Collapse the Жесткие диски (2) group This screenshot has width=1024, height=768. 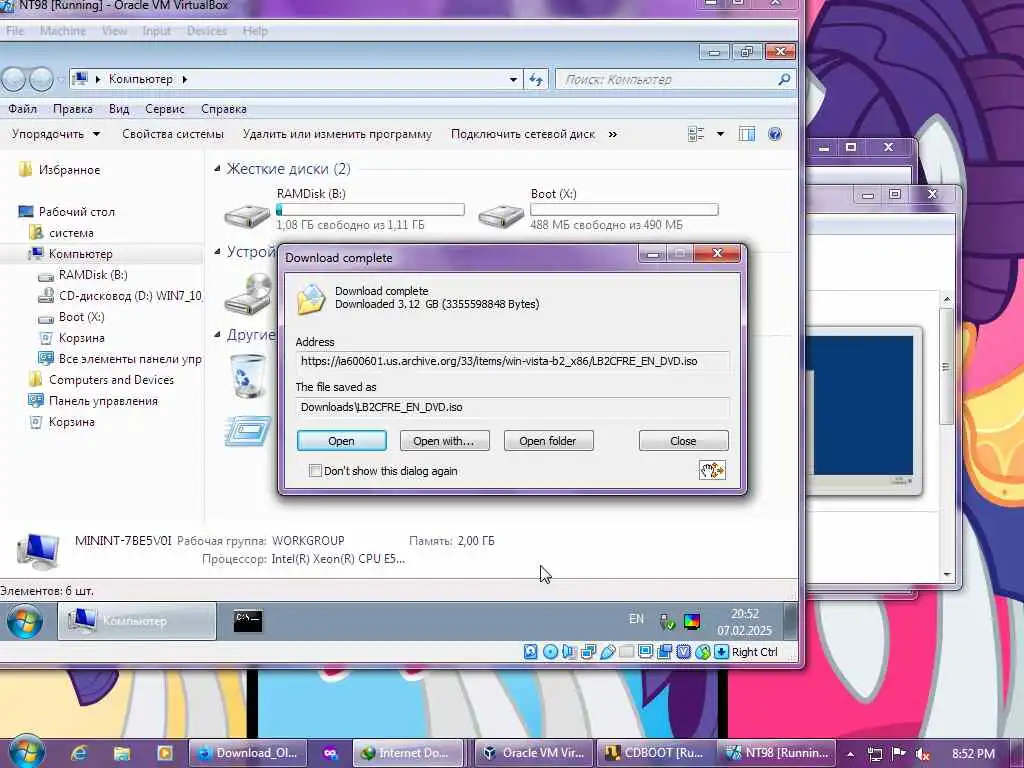pos(217,168)
